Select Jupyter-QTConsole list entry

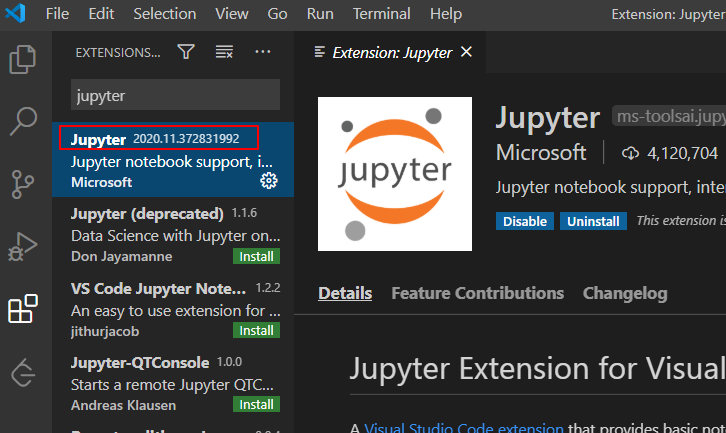click(173, 383)
